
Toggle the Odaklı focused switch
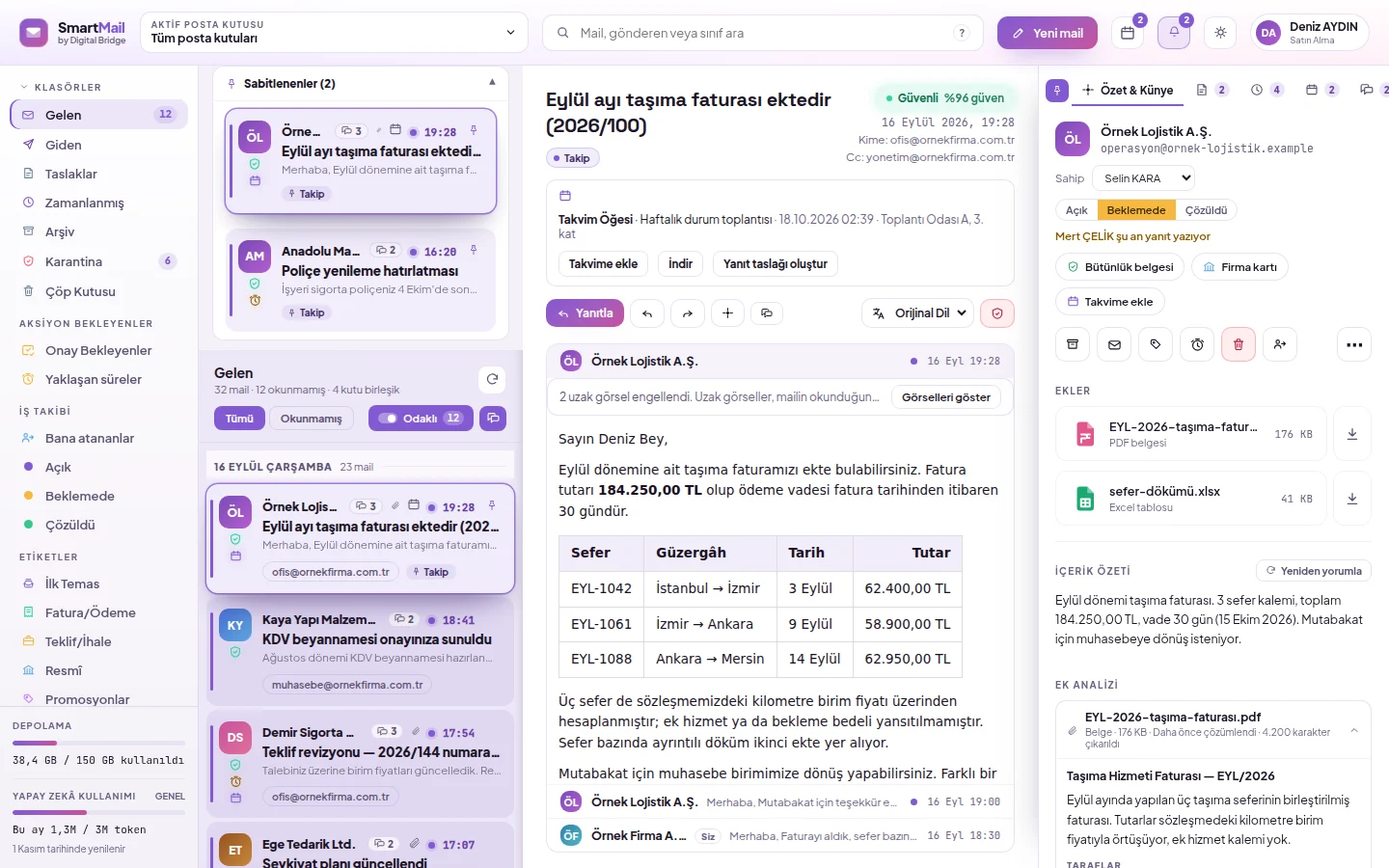pyautogui.click(x=422, y=418)
